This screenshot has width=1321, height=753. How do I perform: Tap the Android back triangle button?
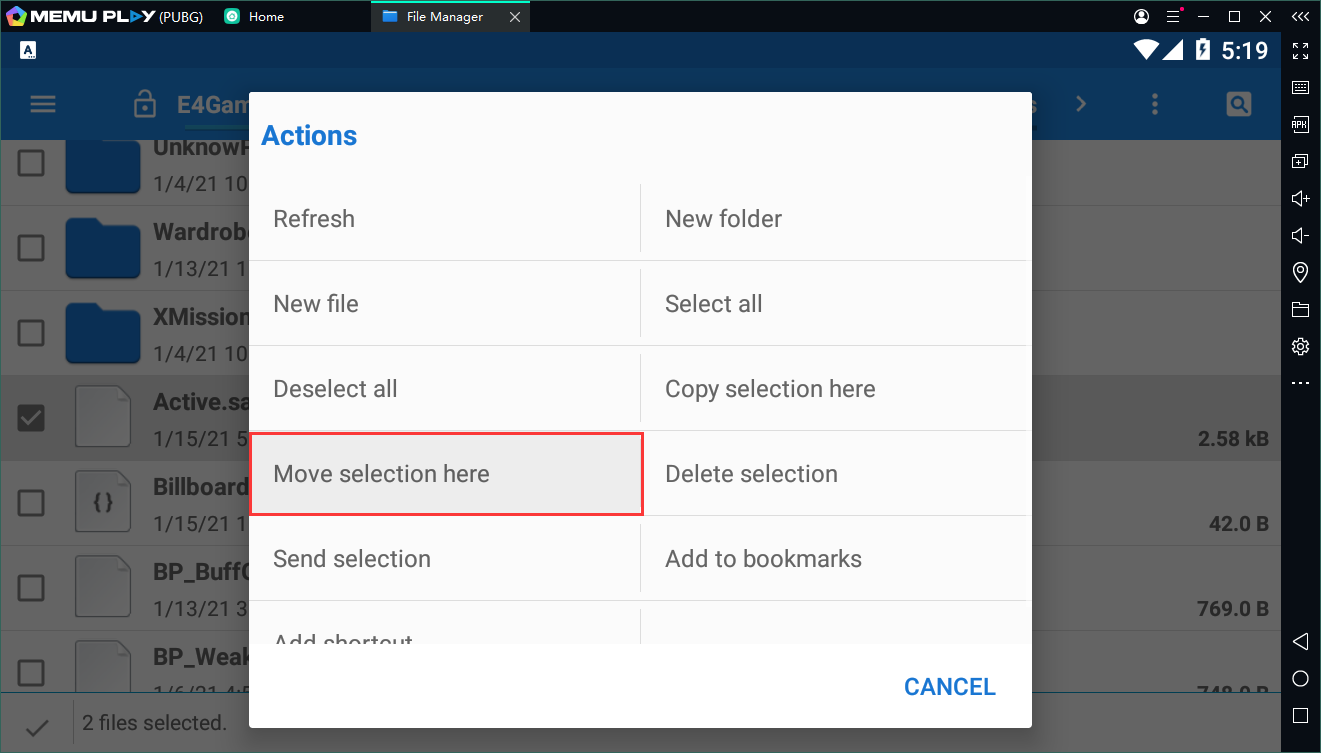tap(1300, 641)
